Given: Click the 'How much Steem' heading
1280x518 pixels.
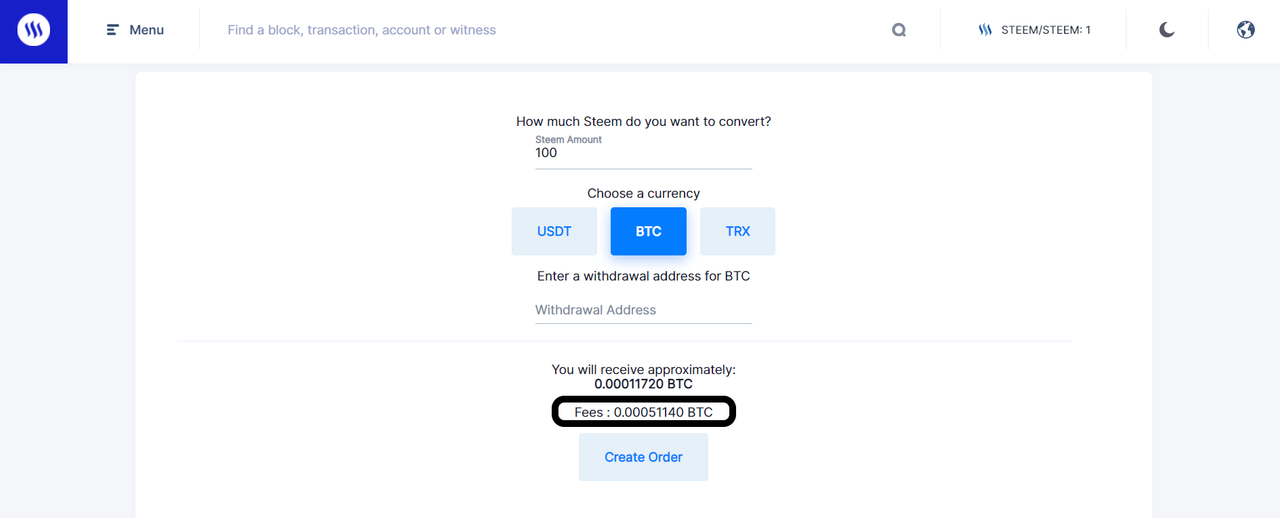Looking at the screenshot, I should click(x=643, y=121).
